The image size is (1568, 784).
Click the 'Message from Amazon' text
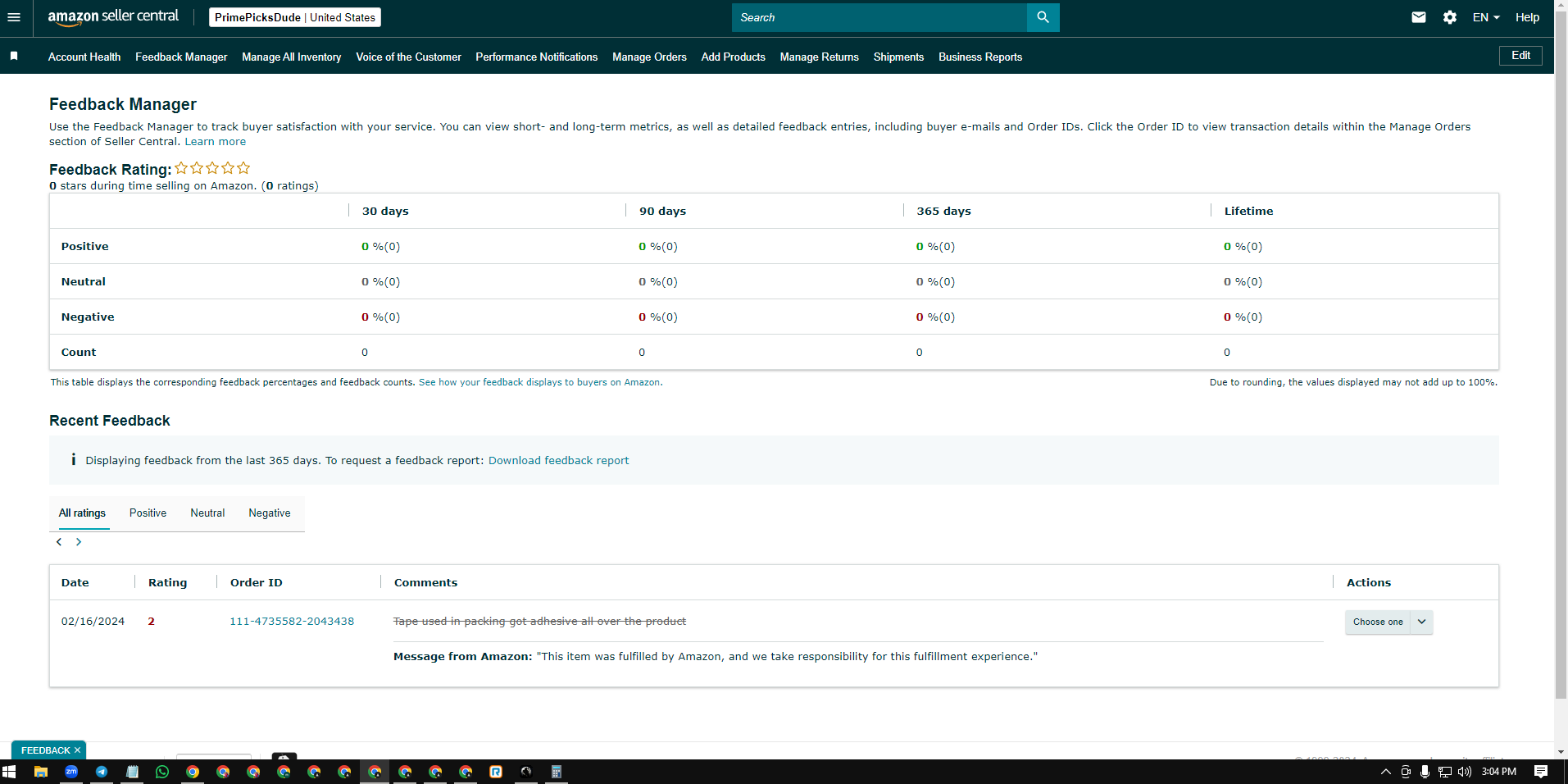[463, 657]
